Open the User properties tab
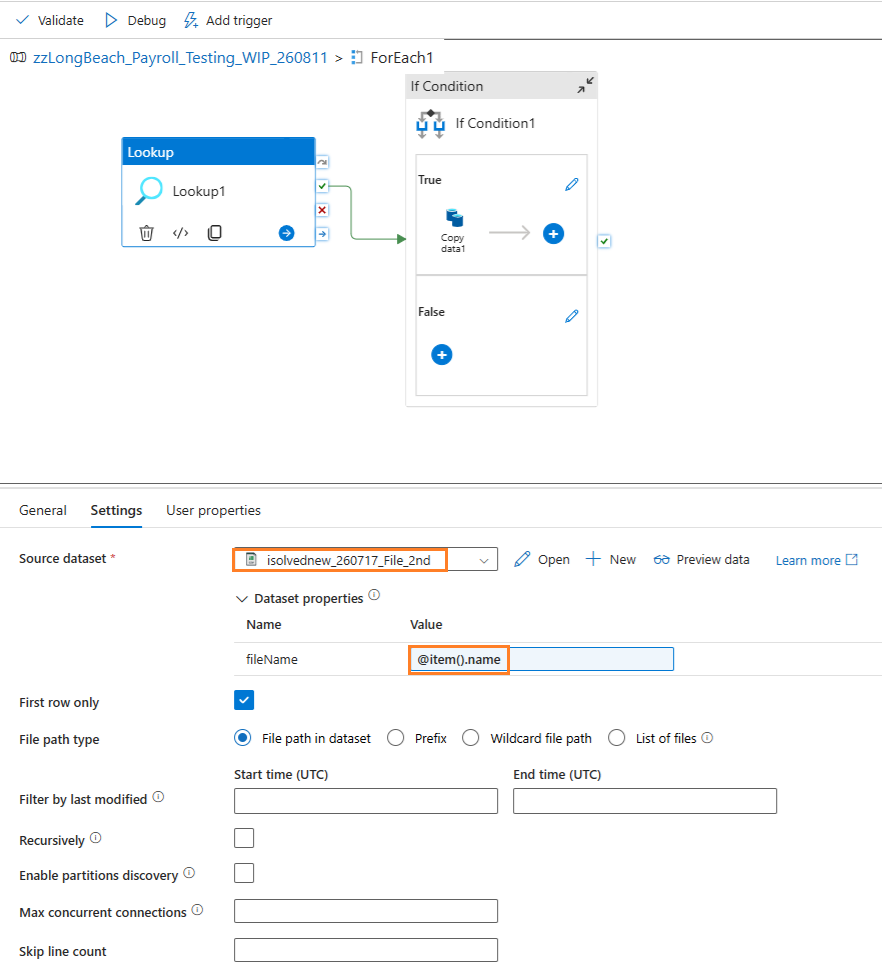 click(213, 510)
